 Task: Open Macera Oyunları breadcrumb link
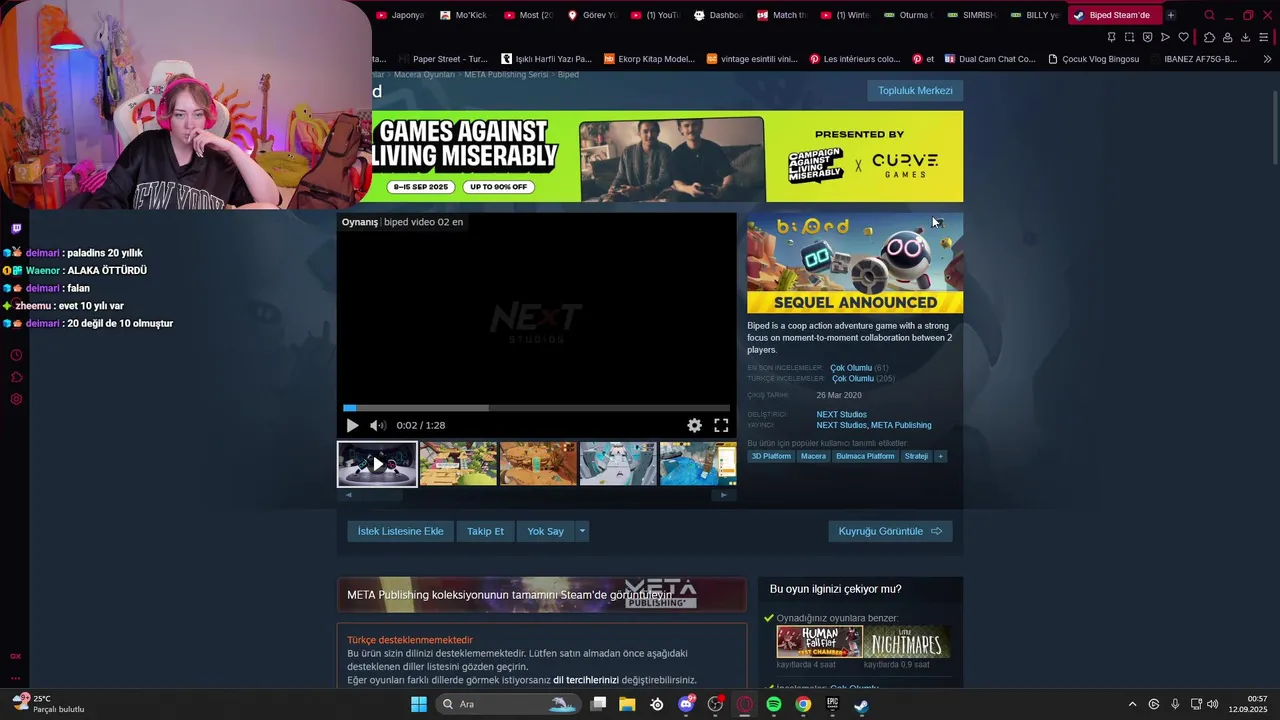click(424, 75)
